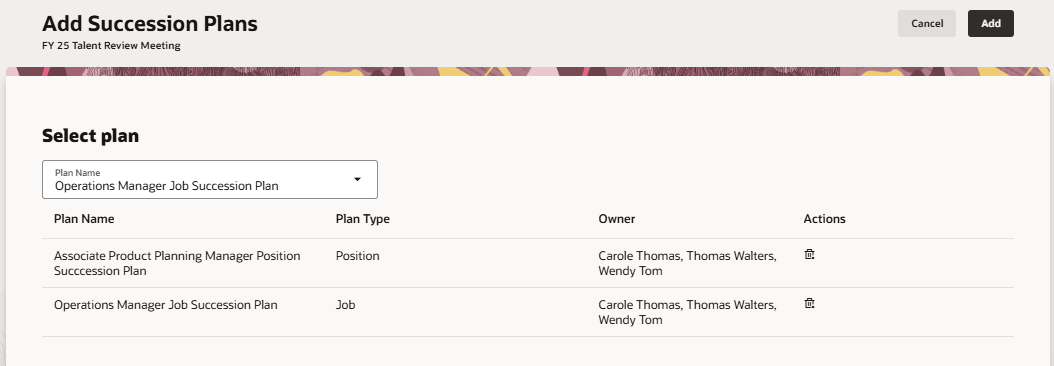
Task: Select Operations Manager Job Succession Plan table cell
Action: point(165,305)
